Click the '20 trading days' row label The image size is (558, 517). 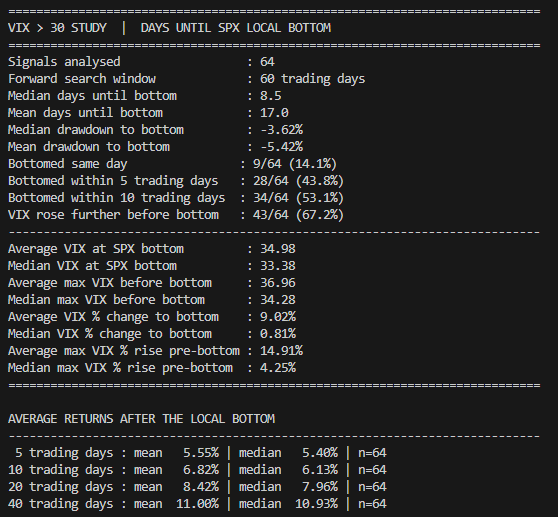(x=60, y=487)
